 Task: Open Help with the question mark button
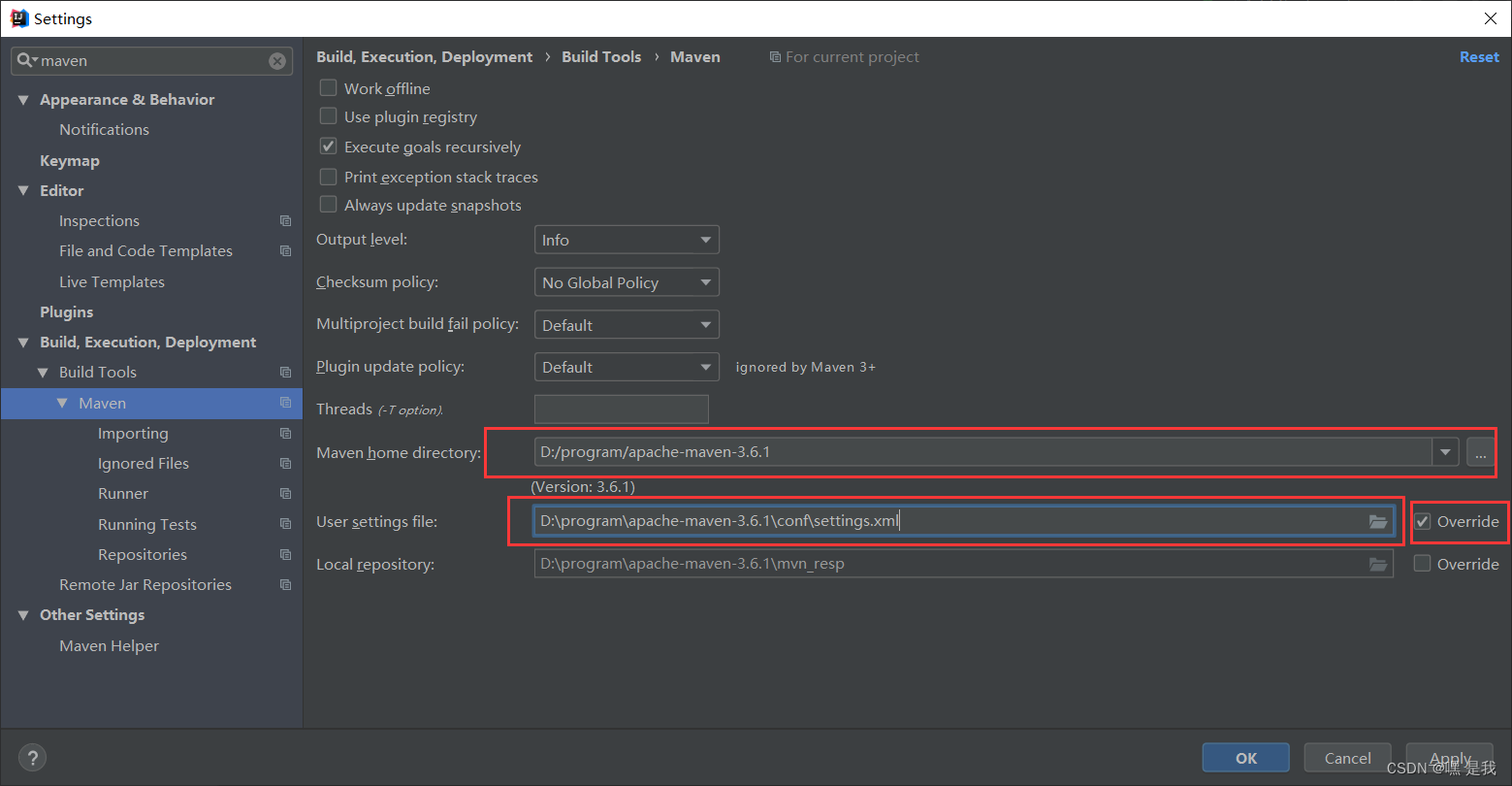pos(33,758)
